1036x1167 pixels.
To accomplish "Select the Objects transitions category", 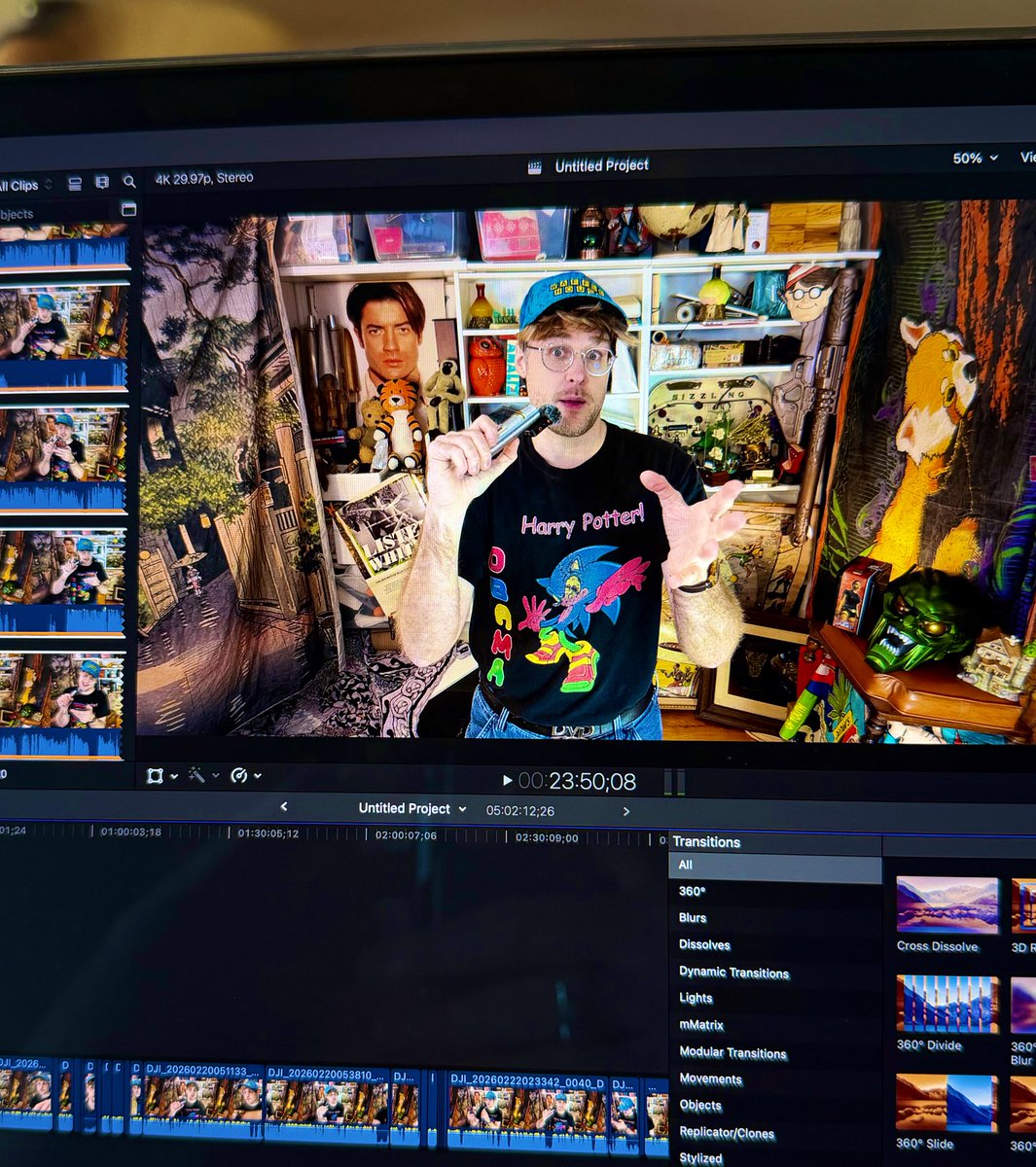I will (x=774, y=1105).
